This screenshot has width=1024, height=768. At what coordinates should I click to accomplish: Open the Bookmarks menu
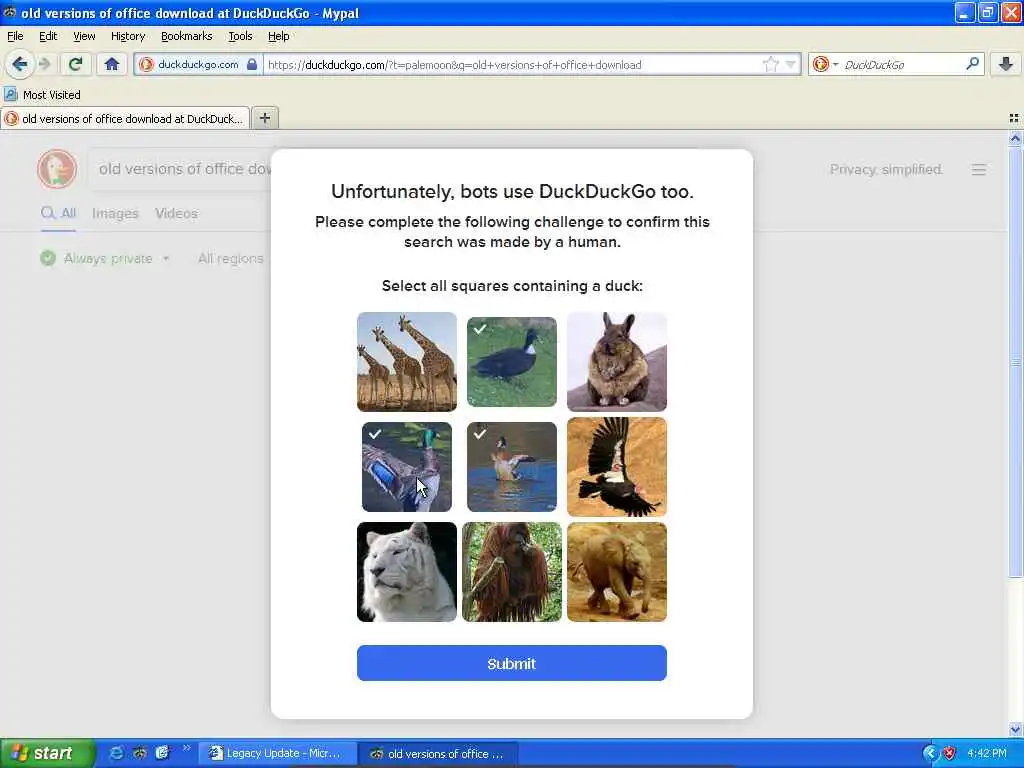point(187,36)
